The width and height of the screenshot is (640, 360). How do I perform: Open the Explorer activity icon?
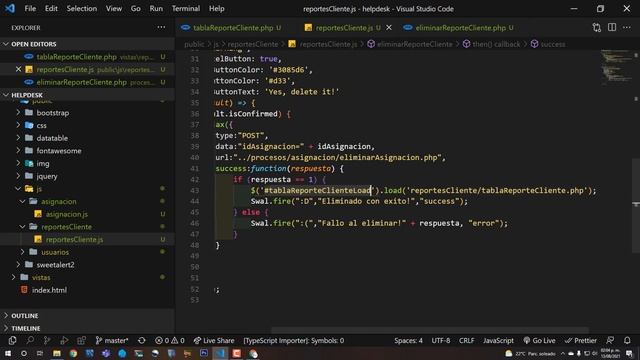[12, 340]
